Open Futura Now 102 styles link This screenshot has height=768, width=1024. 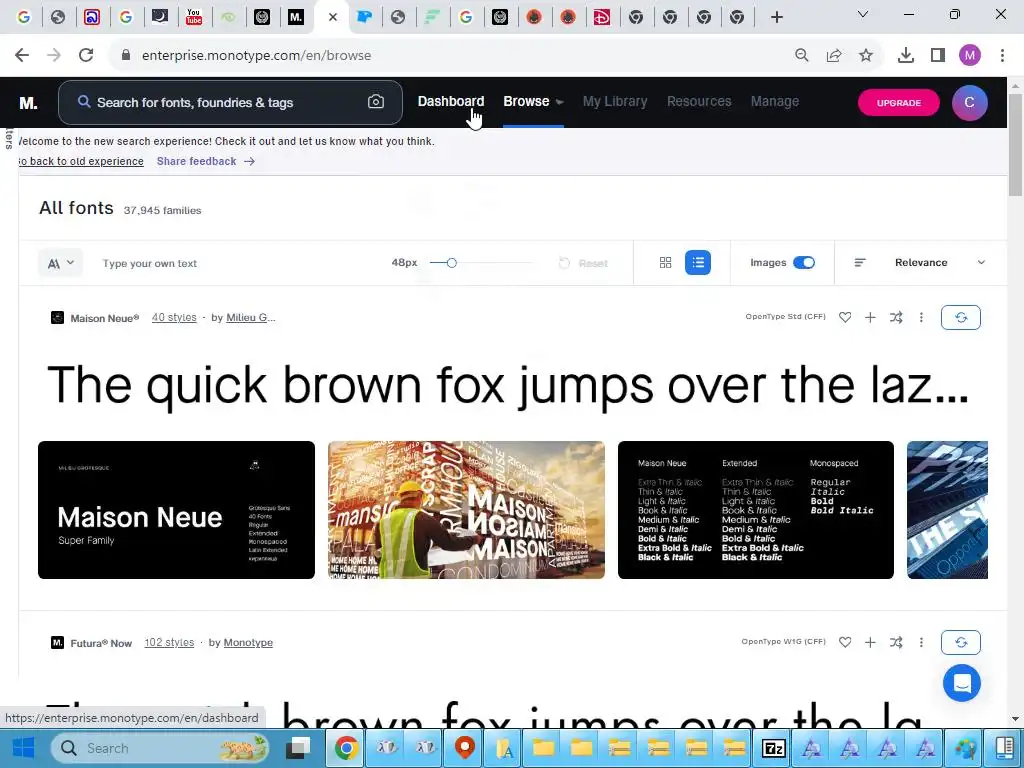169,643
